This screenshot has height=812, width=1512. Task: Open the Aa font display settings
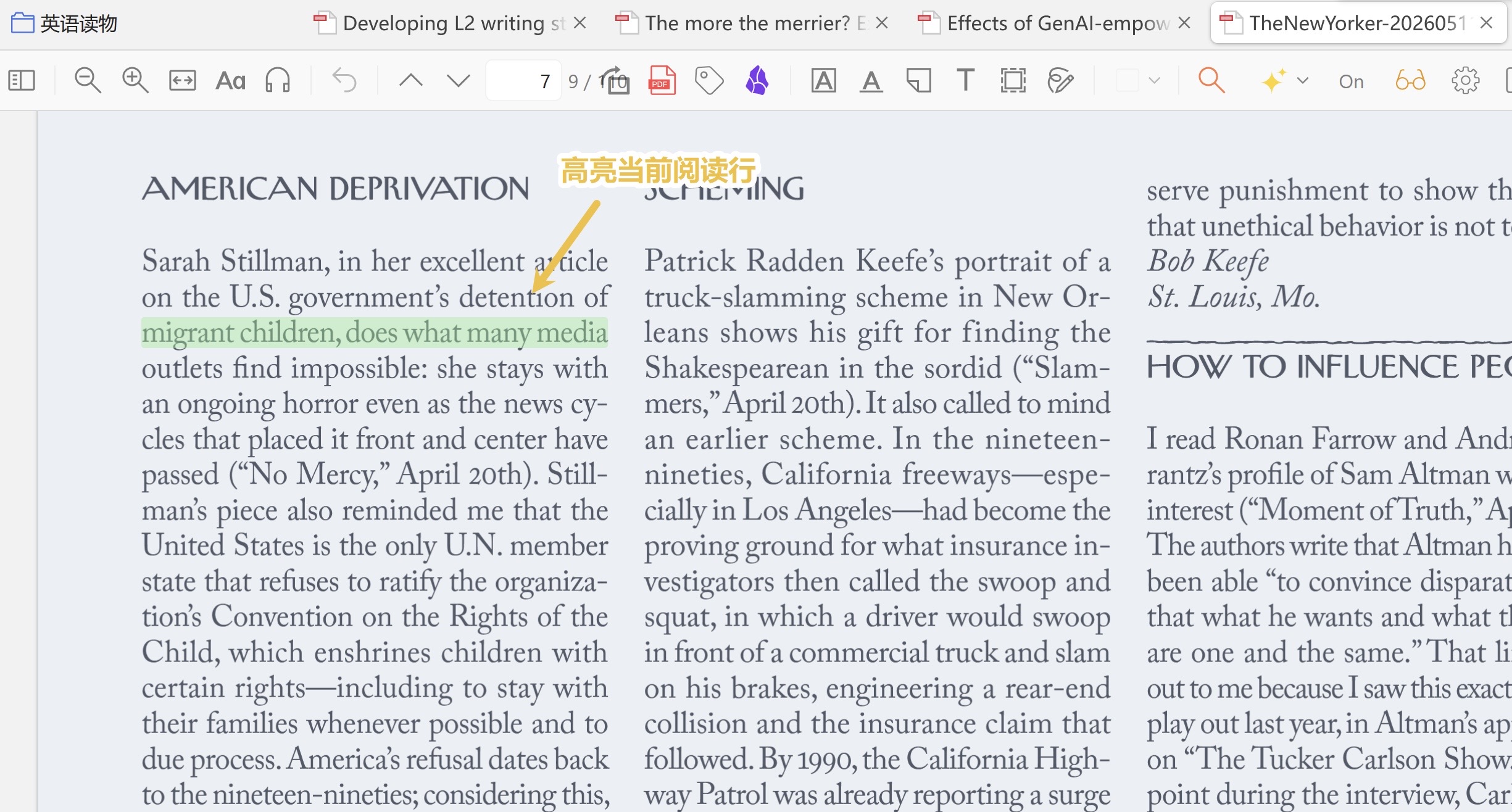(230, 80)
